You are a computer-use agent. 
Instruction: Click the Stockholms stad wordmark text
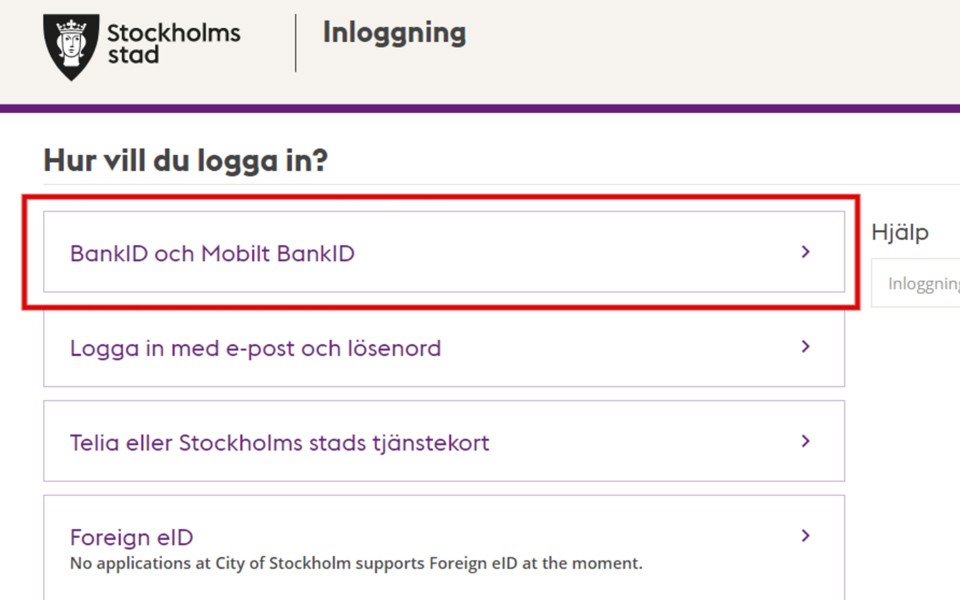tap(173, 43)
